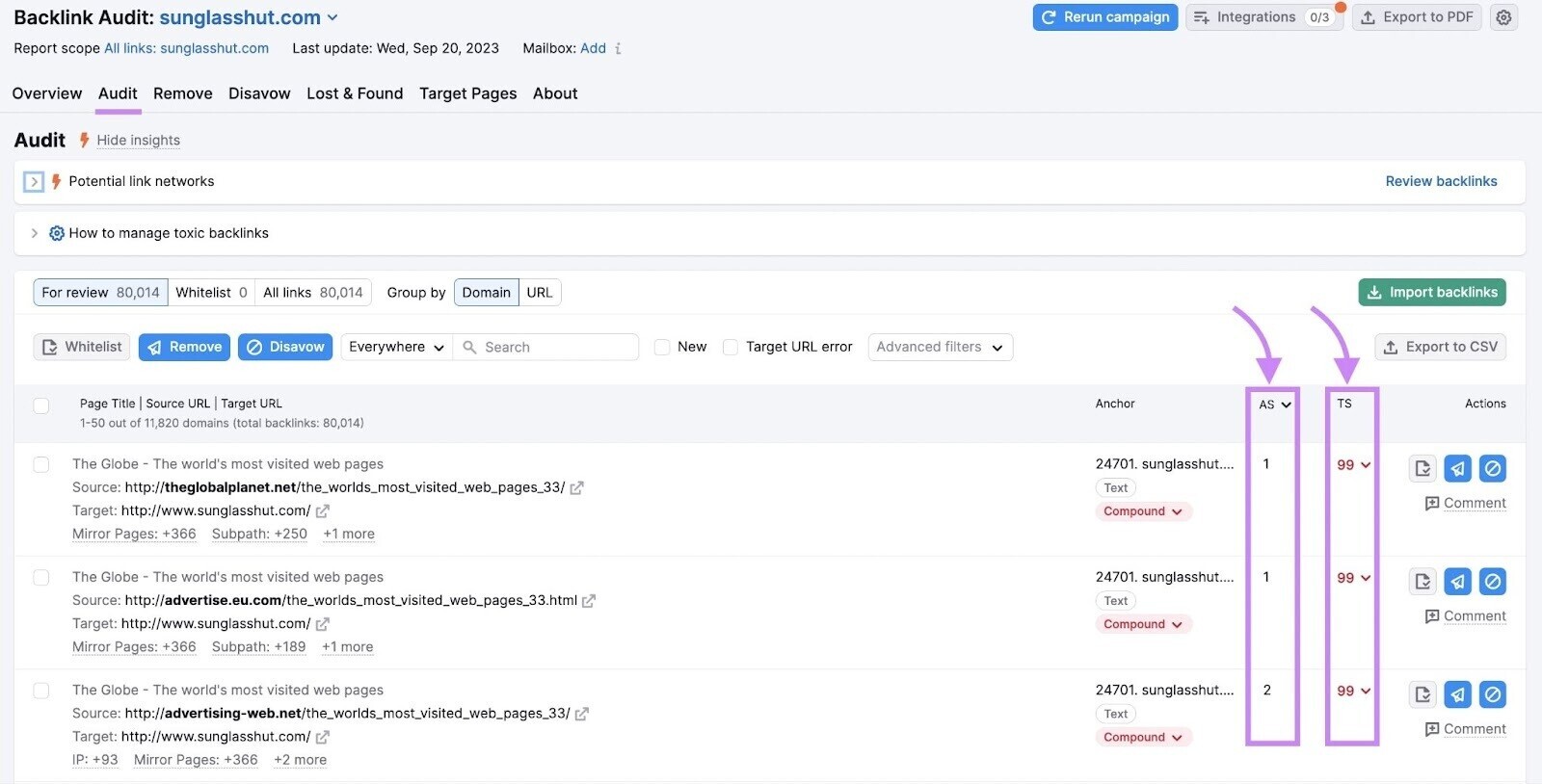Open theglobalplanet.net source in new tab icon
The width and height of the screenshot is (1542, 784).
click(x=576, y=488)
